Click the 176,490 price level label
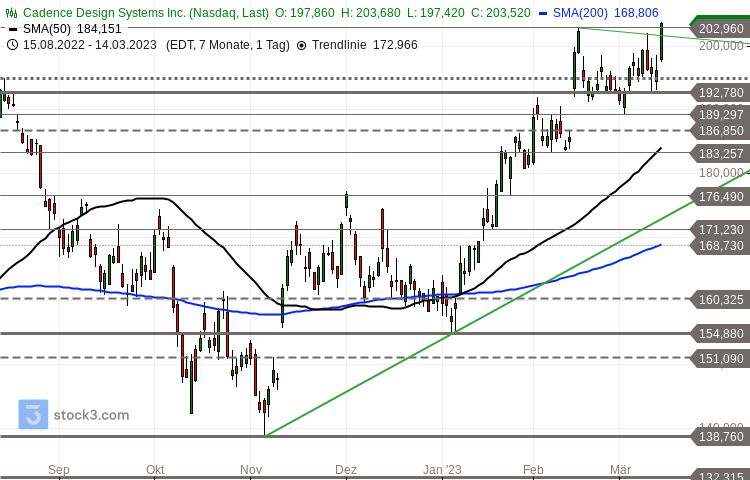 [x=720, y=196]
